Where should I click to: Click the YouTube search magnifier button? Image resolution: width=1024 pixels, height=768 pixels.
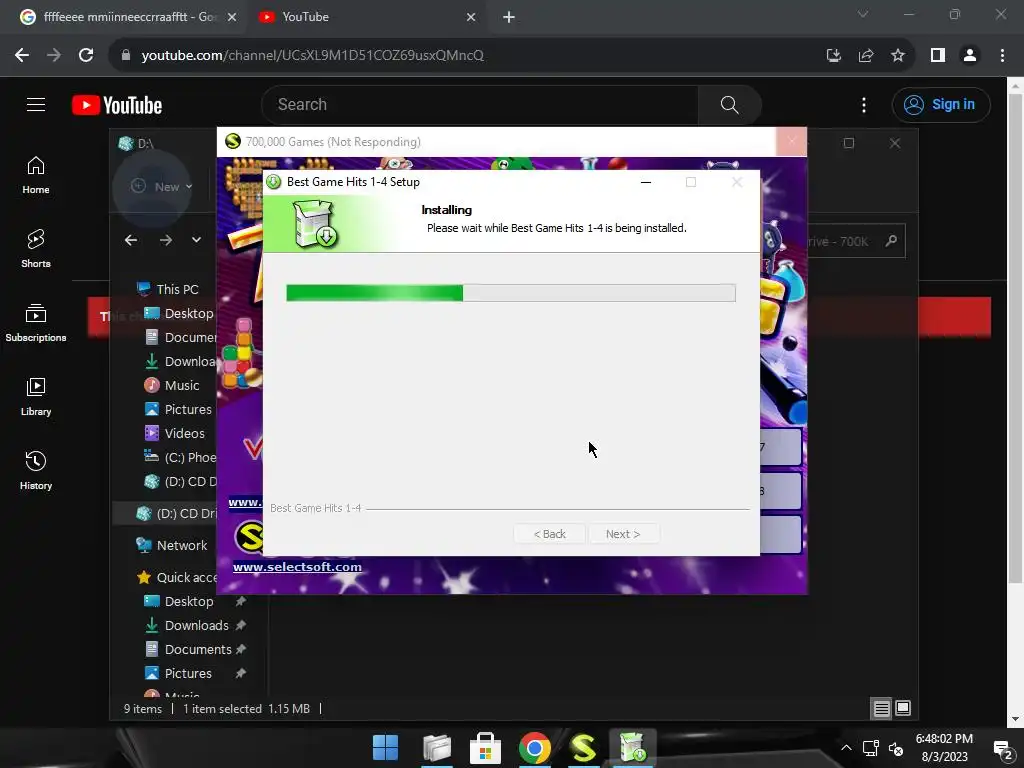tap(729, 104)
